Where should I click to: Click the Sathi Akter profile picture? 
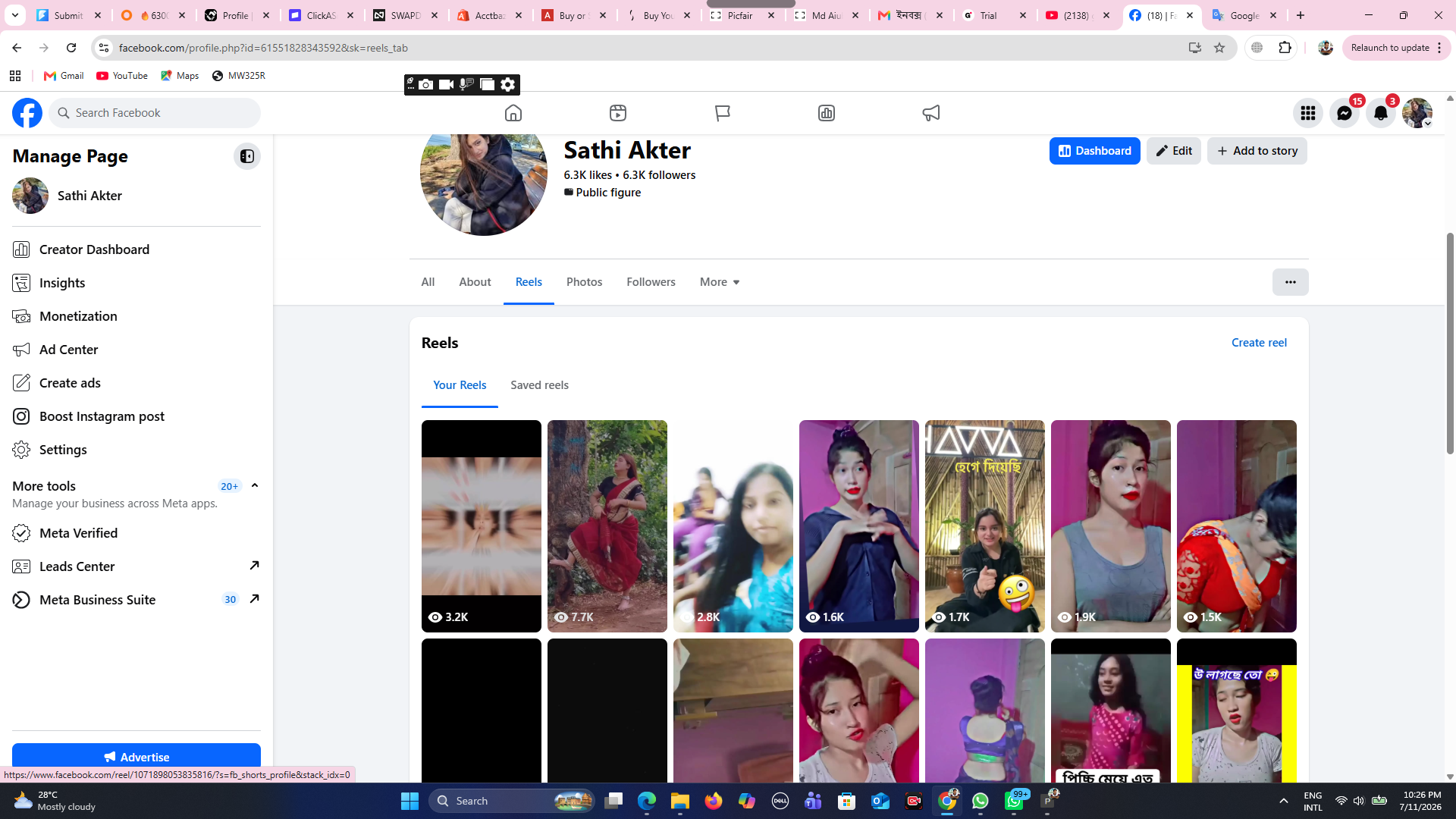coord(484,185)
